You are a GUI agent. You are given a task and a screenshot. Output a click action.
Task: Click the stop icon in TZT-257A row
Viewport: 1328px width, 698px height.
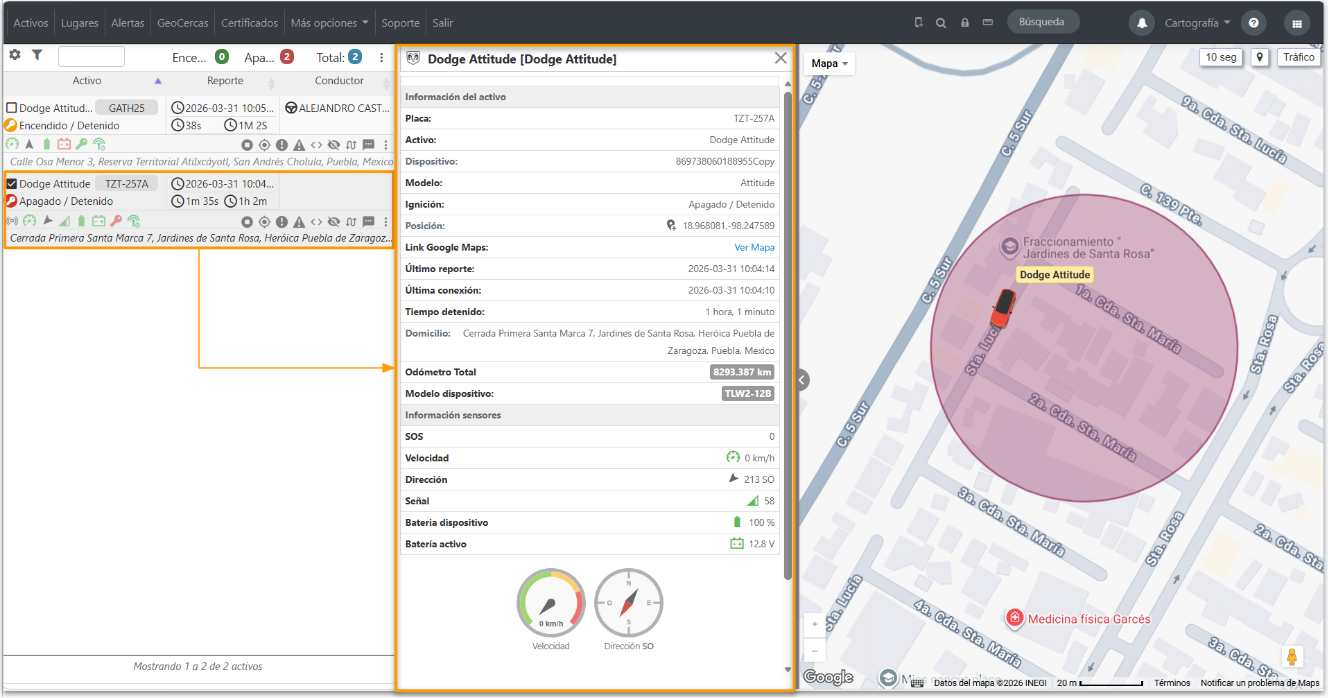click(x=247, y=221)
